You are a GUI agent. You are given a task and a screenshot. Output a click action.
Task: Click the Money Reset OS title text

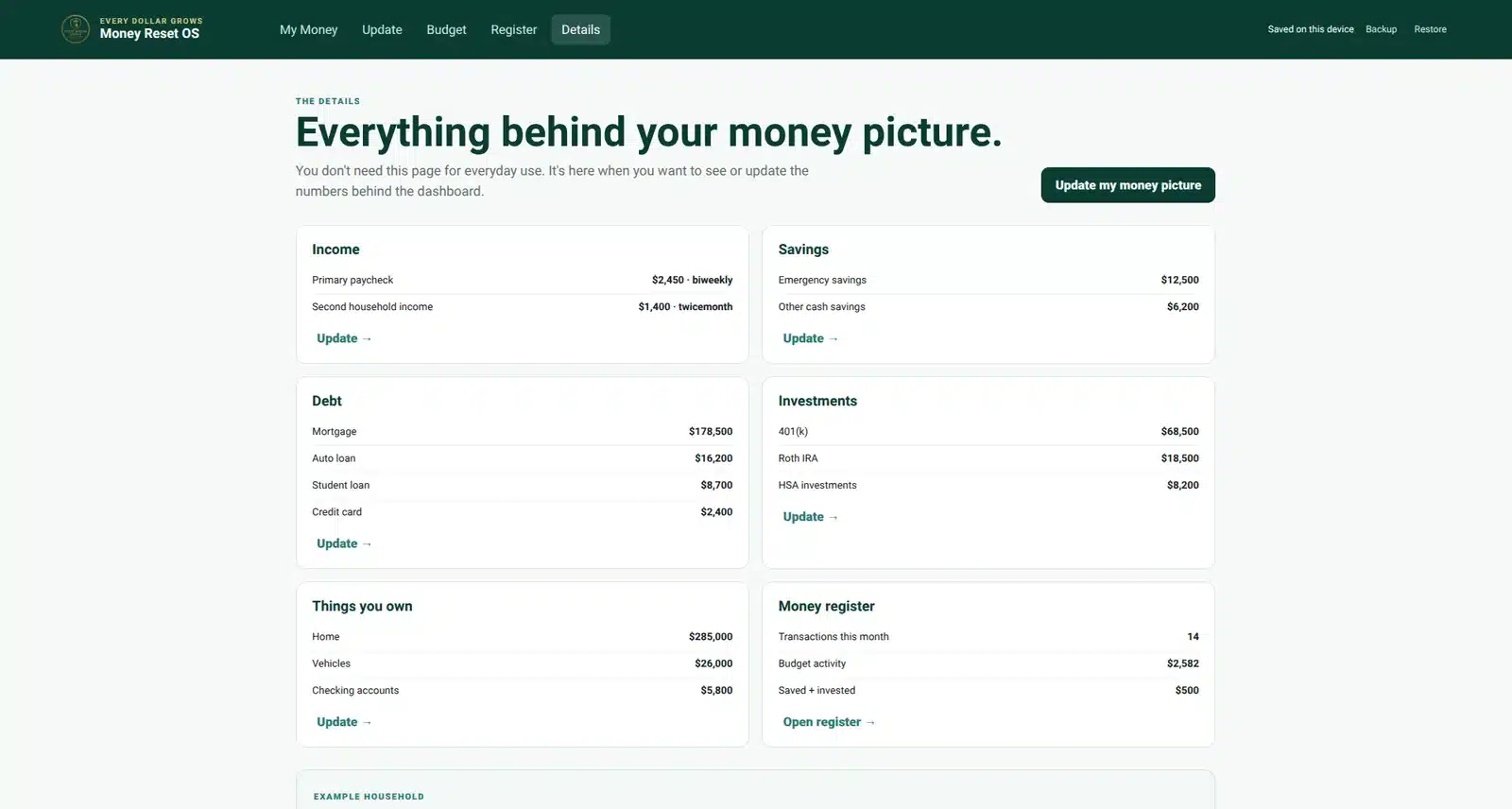click(x=149, y=34)
